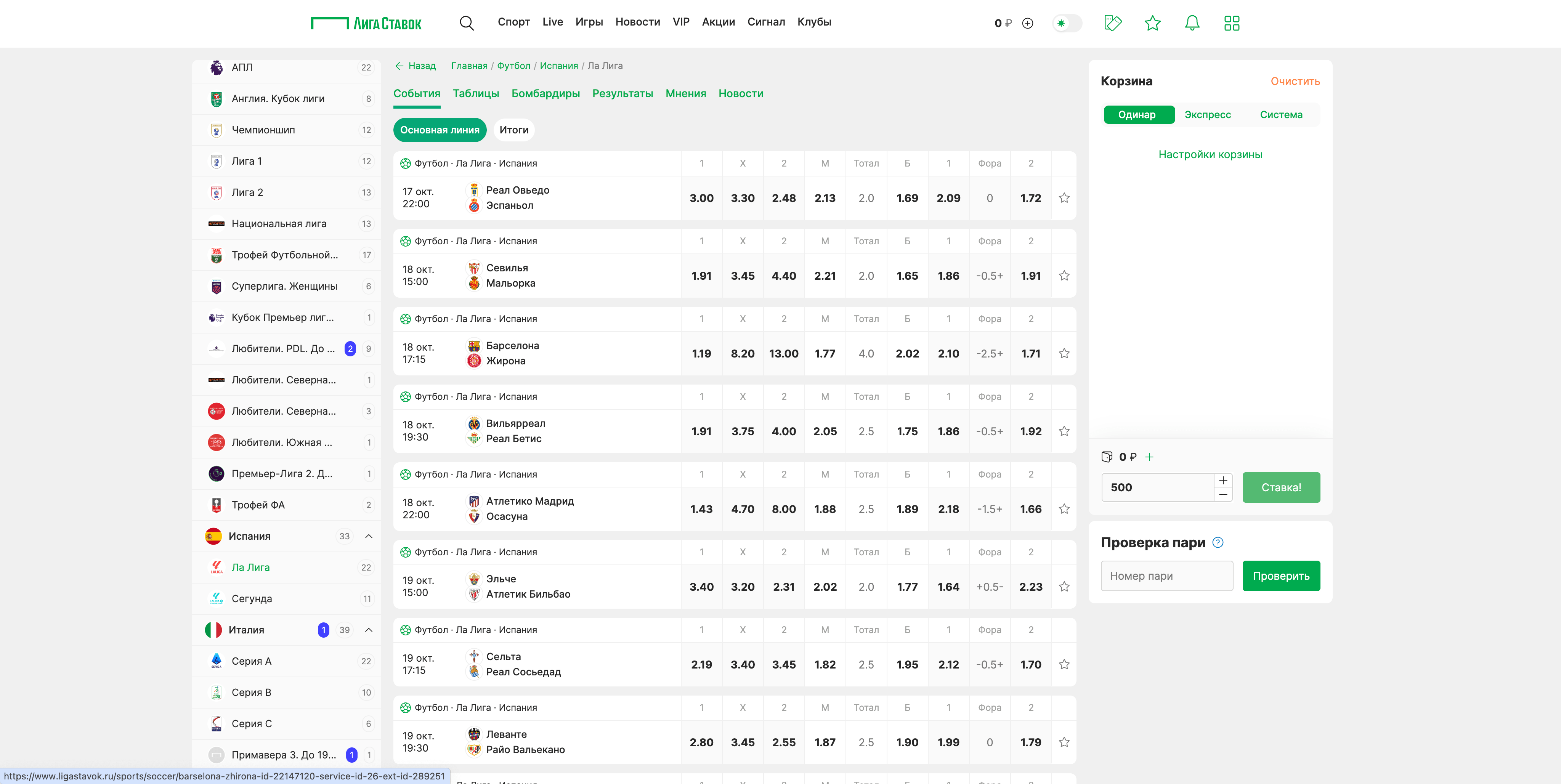Viewport: 1561px width, 784px height.
Task: Toggle the light/dark theme switch
Action: 1067,23
